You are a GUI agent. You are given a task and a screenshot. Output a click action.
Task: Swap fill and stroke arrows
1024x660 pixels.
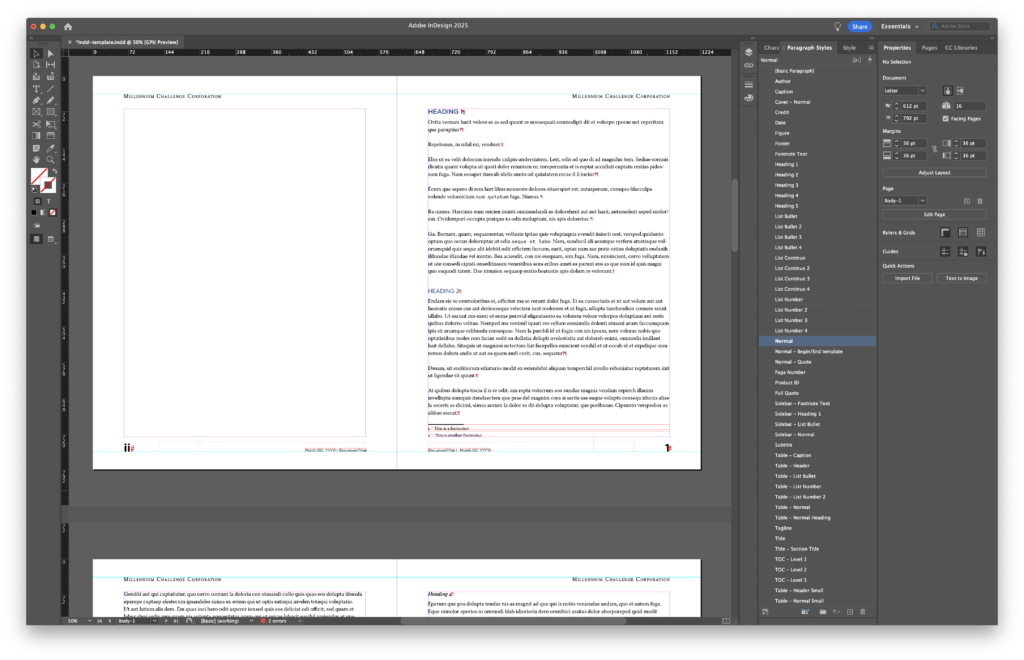pyautogui.click(x=54, y=171)
